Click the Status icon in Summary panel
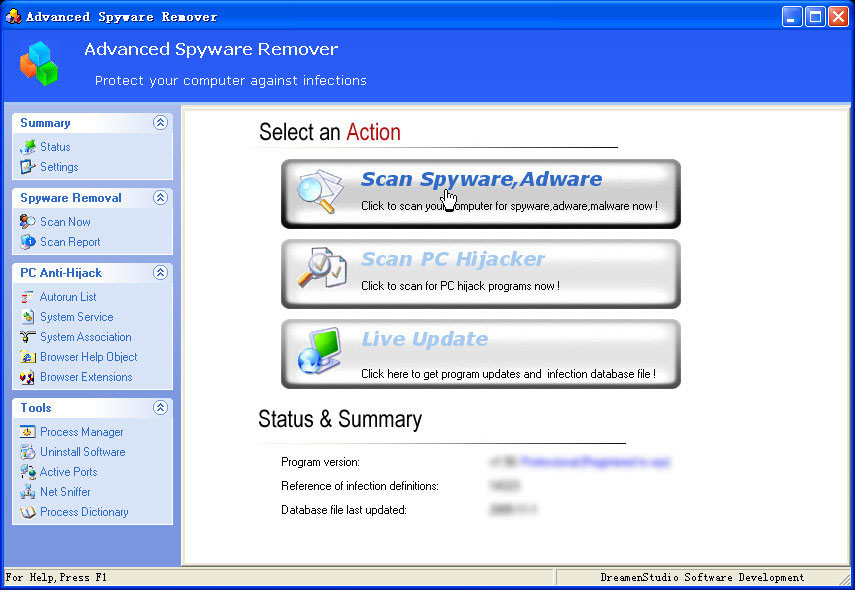 point(28,147)
